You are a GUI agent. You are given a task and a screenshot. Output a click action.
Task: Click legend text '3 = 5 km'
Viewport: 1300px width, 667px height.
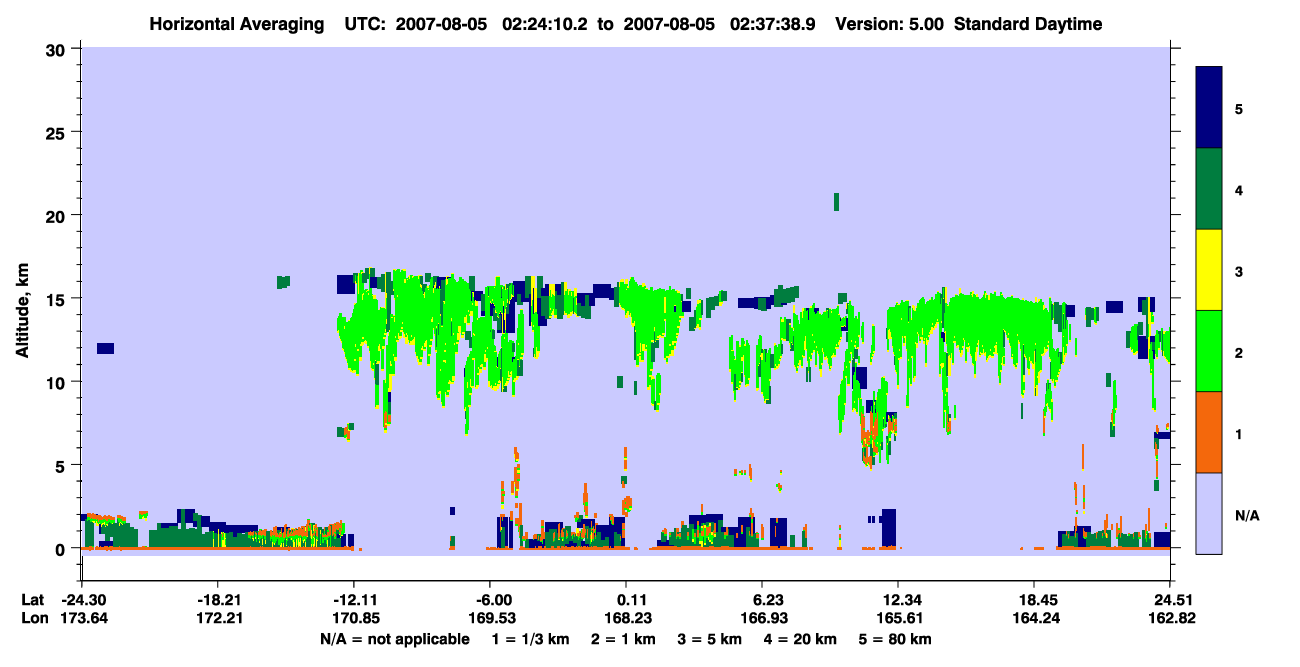click(711, 639)
